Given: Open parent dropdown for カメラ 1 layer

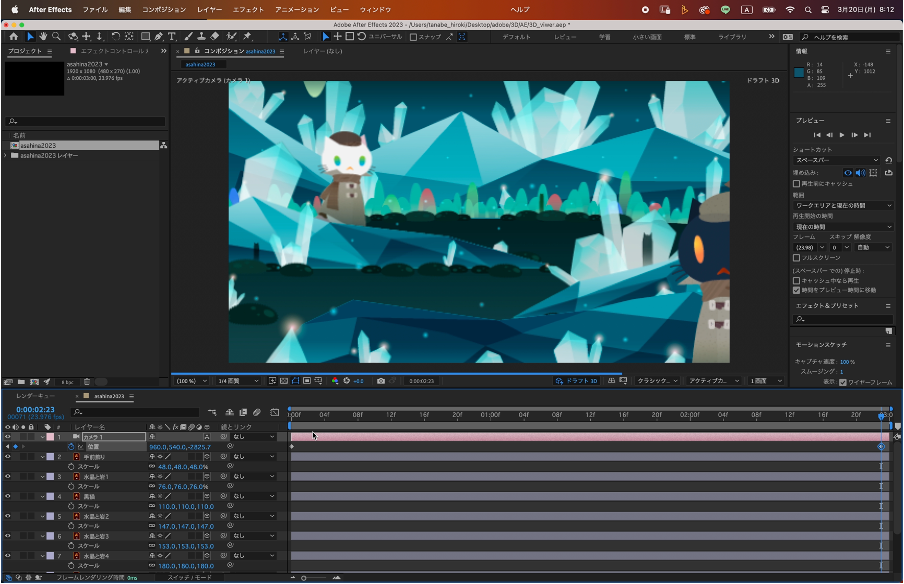Looking at the screenshot, I should click(x=254, y=436).
